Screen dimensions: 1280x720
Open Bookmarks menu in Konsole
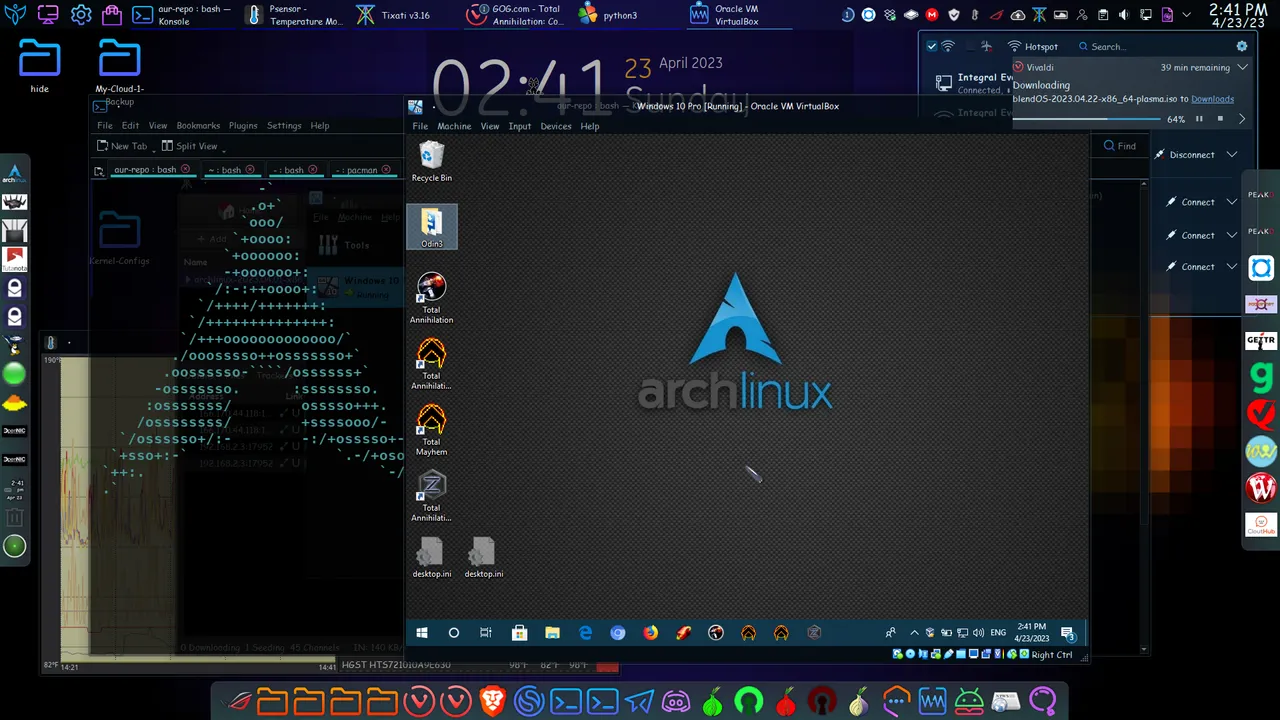(198, 126)
